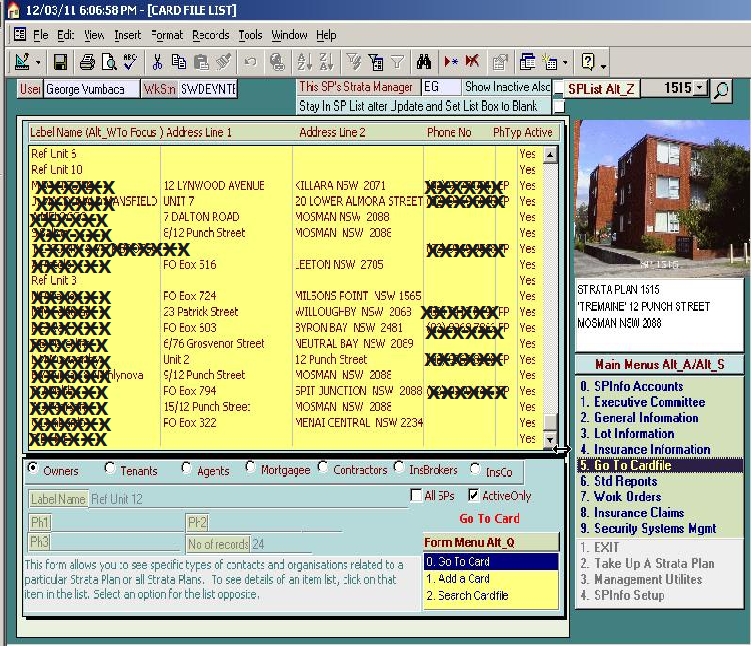This screenshot has height=647, width=752.
Task: Click the Cut scissors icon
Action: tap(157, 62)
